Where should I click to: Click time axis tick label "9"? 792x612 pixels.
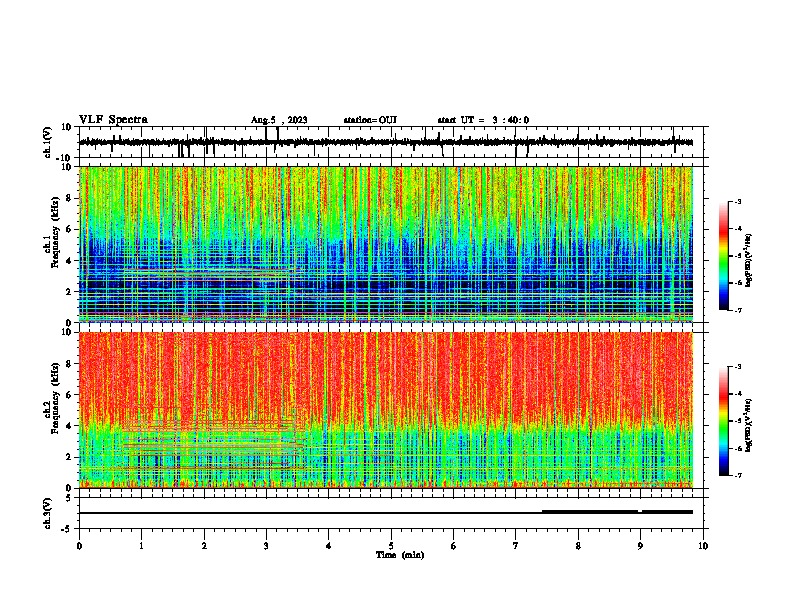pyautogui.click(x=640, y=545)
